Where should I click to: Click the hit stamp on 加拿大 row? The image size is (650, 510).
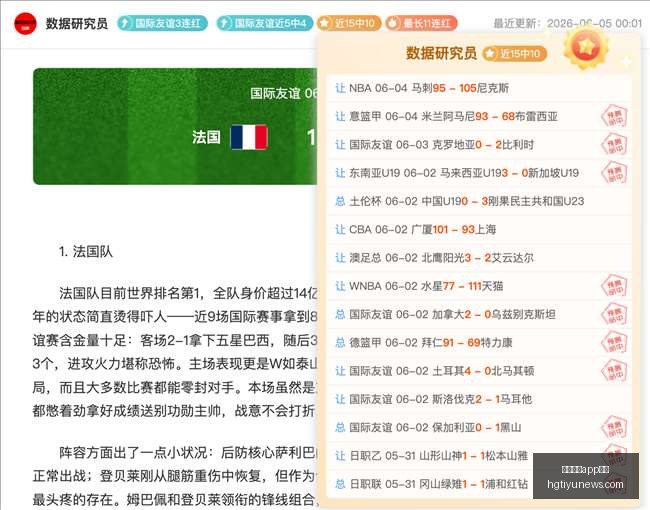(614, 315)
